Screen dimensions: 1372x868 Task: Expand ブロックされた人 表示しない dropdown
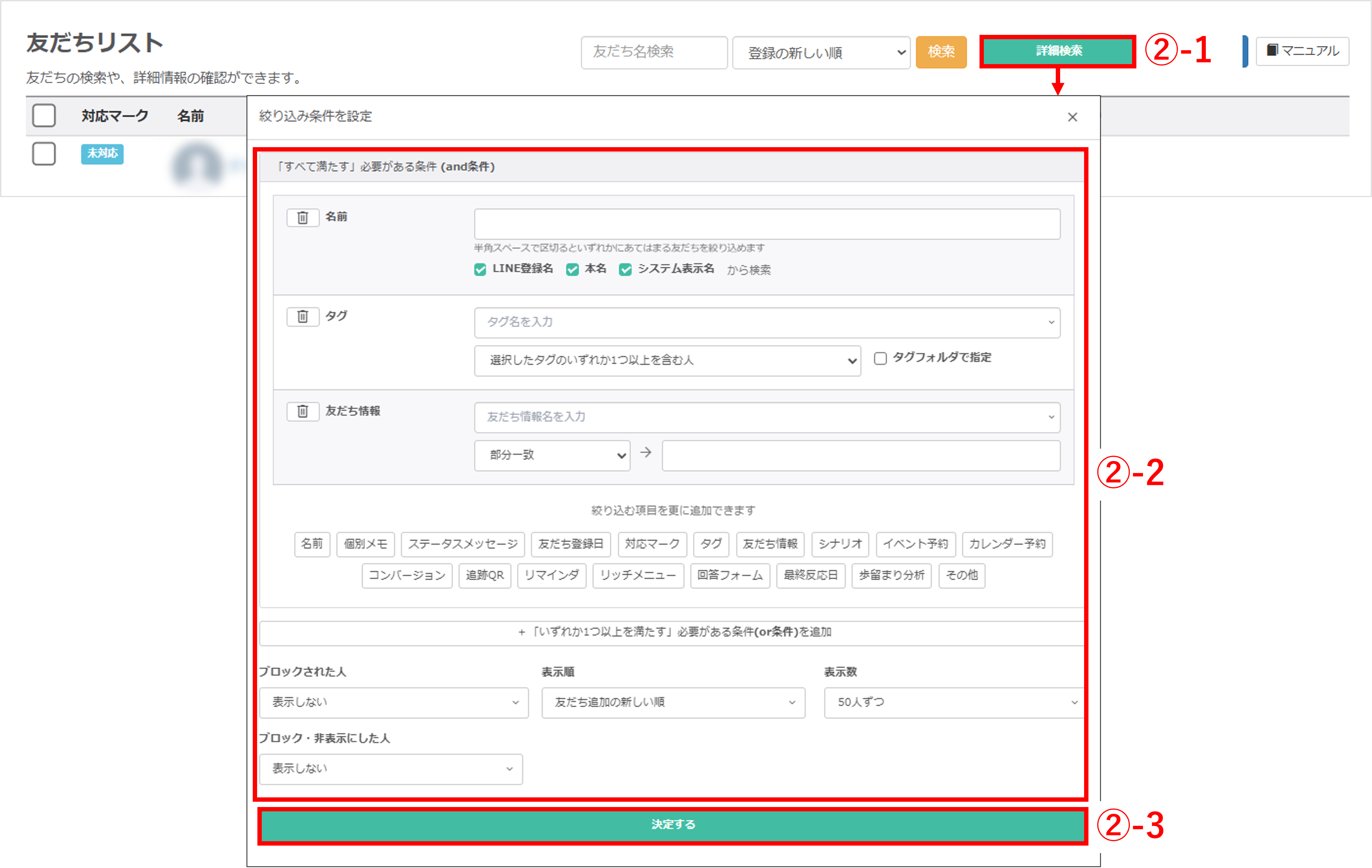click(x=394, y=702)
